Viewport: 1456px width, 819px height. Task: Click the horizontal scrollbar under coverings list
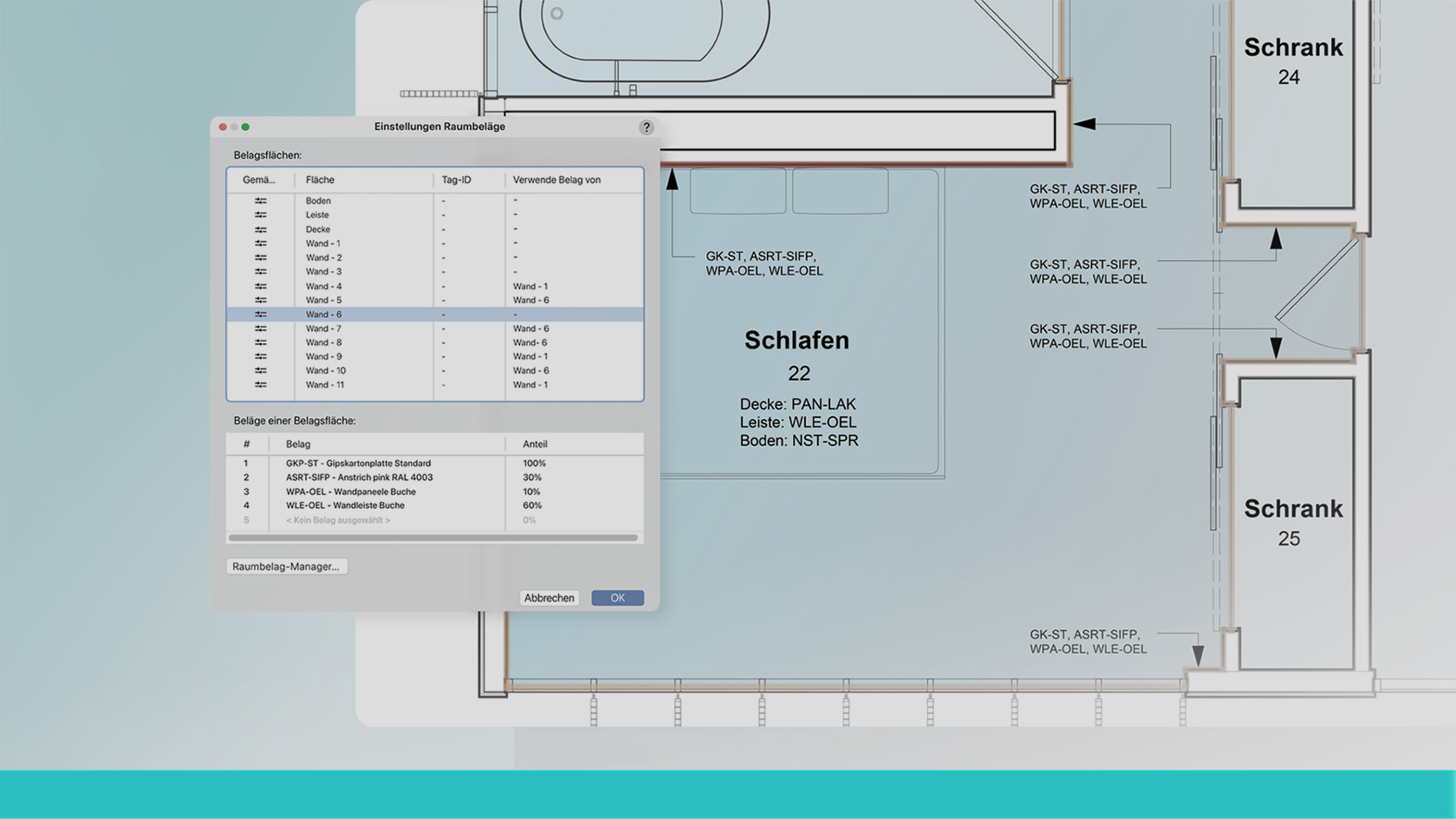point(433,538)
